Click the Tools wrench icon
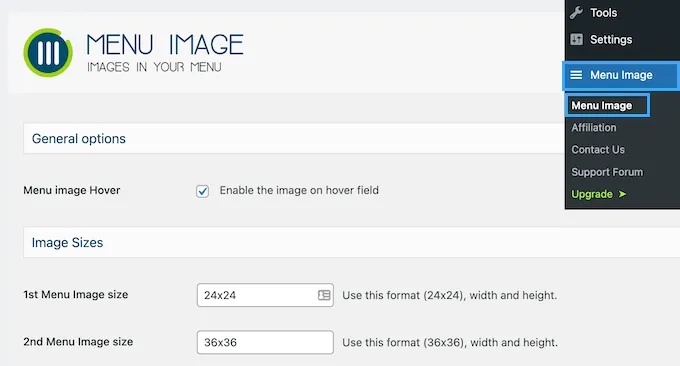The height and width of the screenshot is (366, 680). click(x=576, y=13)
